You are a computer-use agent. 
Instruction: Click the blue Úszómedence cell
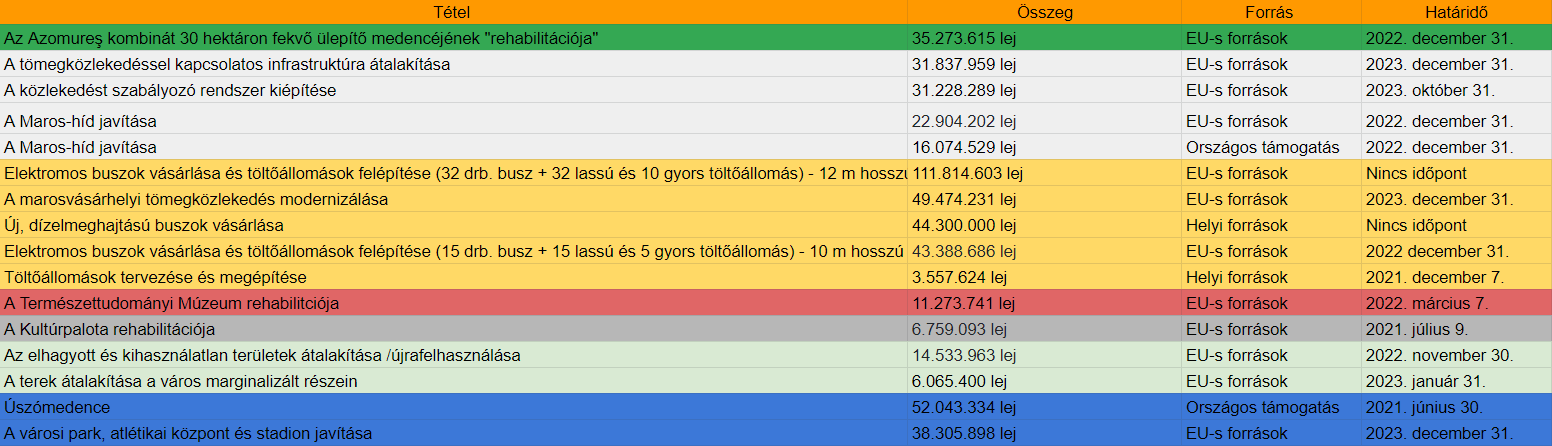pyautogui.click(x=57, y=407)
